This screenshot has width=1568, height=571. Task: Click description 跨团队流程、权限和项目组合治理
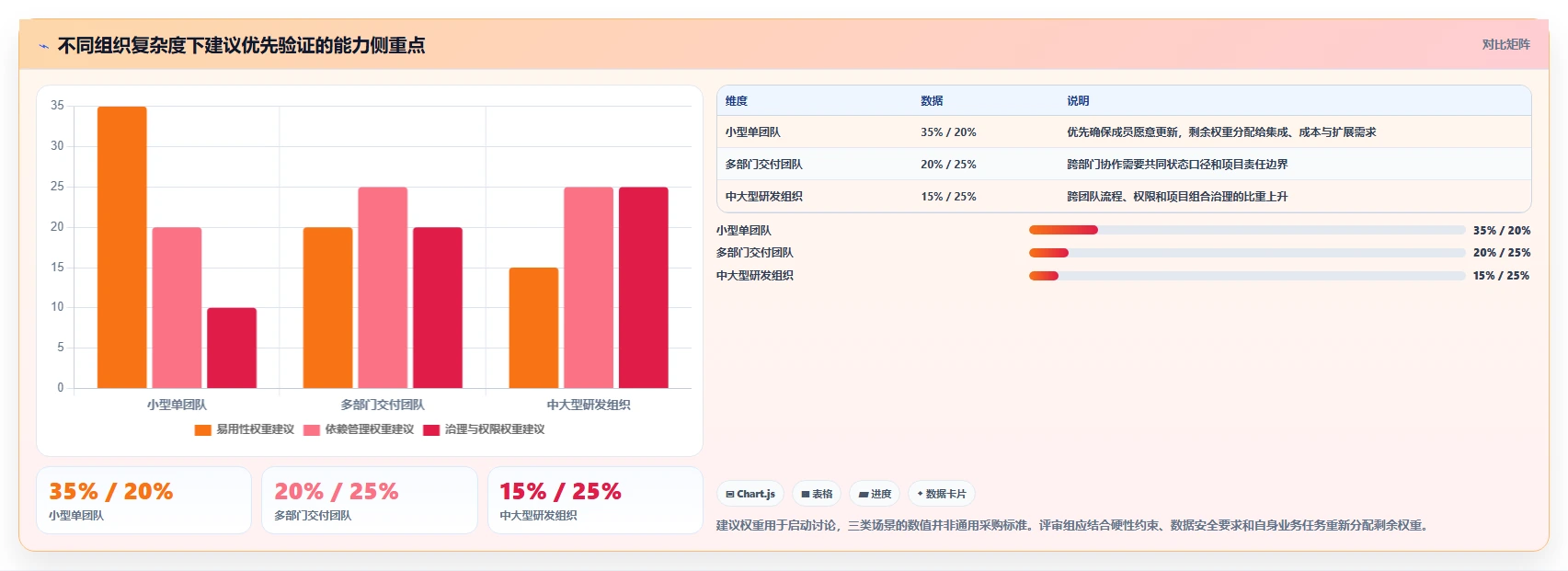point(1177,197)
